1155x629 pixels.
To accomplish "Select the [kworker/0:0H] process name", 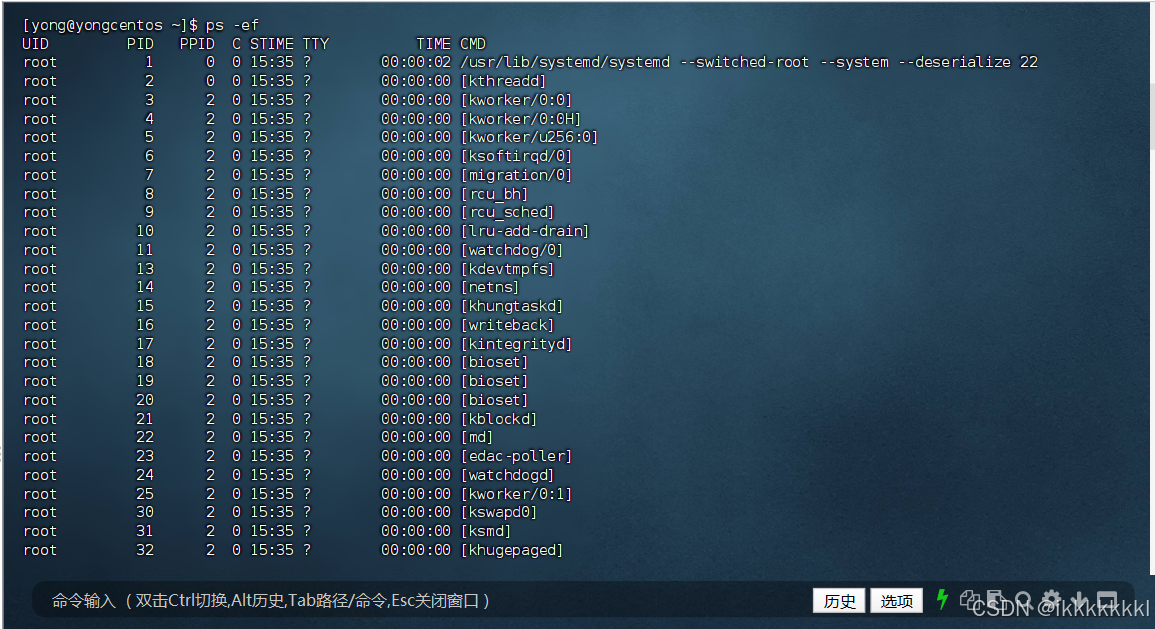I will pos(521,119).
